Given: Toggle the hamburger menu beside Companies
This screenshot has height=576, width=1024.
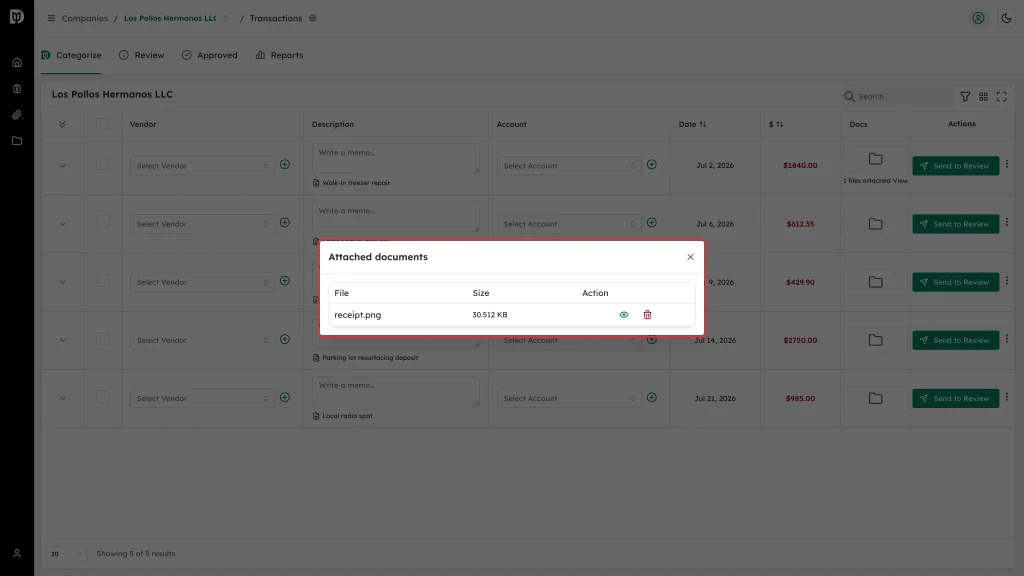Looking at the screenshot, I should pos(51,18).
